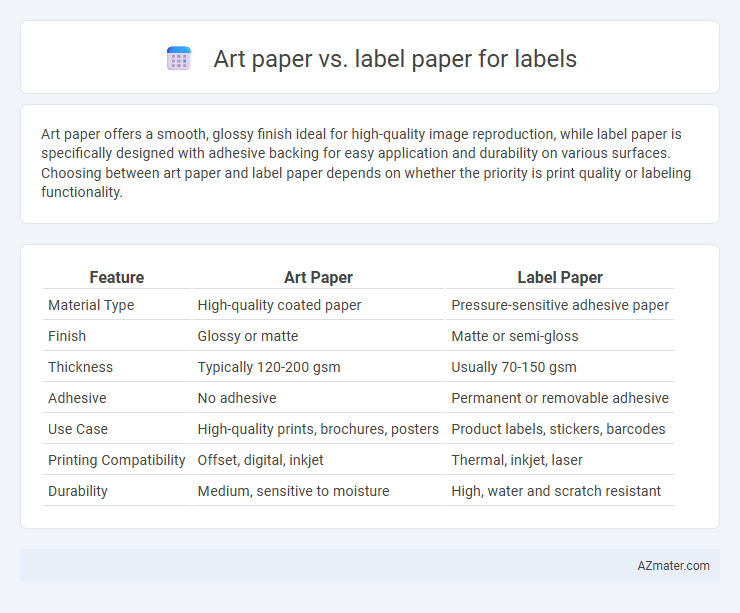This screenshot has width=740, height=613.
Task: Click the 'Pressure-sensitive adhesive paper' cell
Action: (x=560, y=305)
